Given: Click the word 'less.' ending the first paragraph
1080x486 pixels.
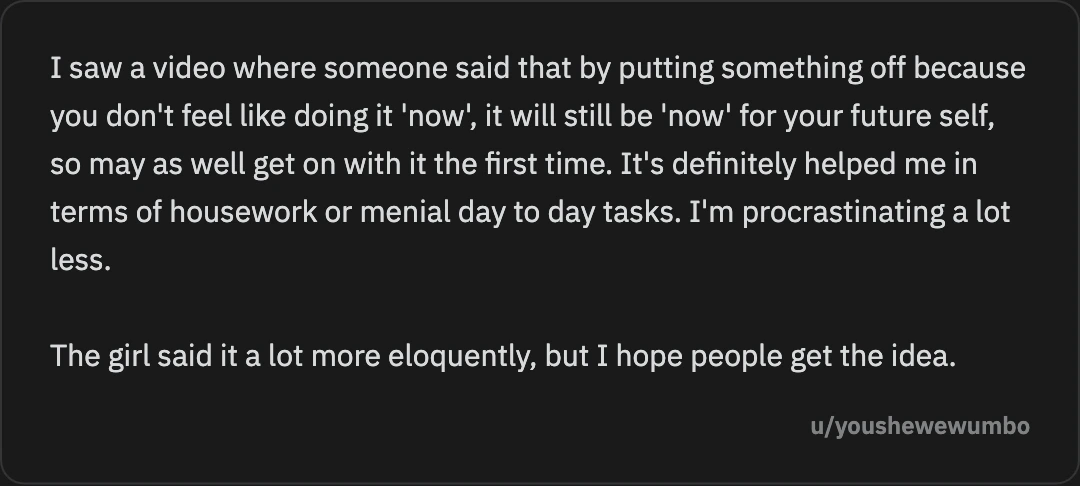Looking at the screenshot, I should pos(77,260).
